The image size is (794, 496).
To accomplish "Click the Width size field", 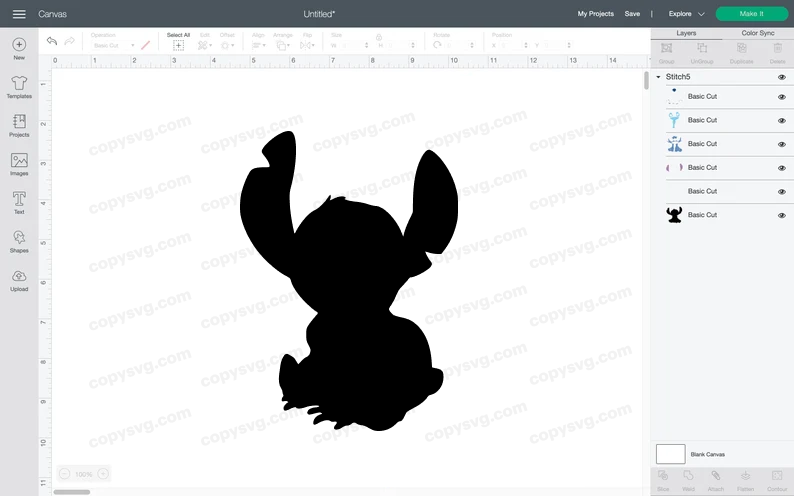I will tap(353, 46).
